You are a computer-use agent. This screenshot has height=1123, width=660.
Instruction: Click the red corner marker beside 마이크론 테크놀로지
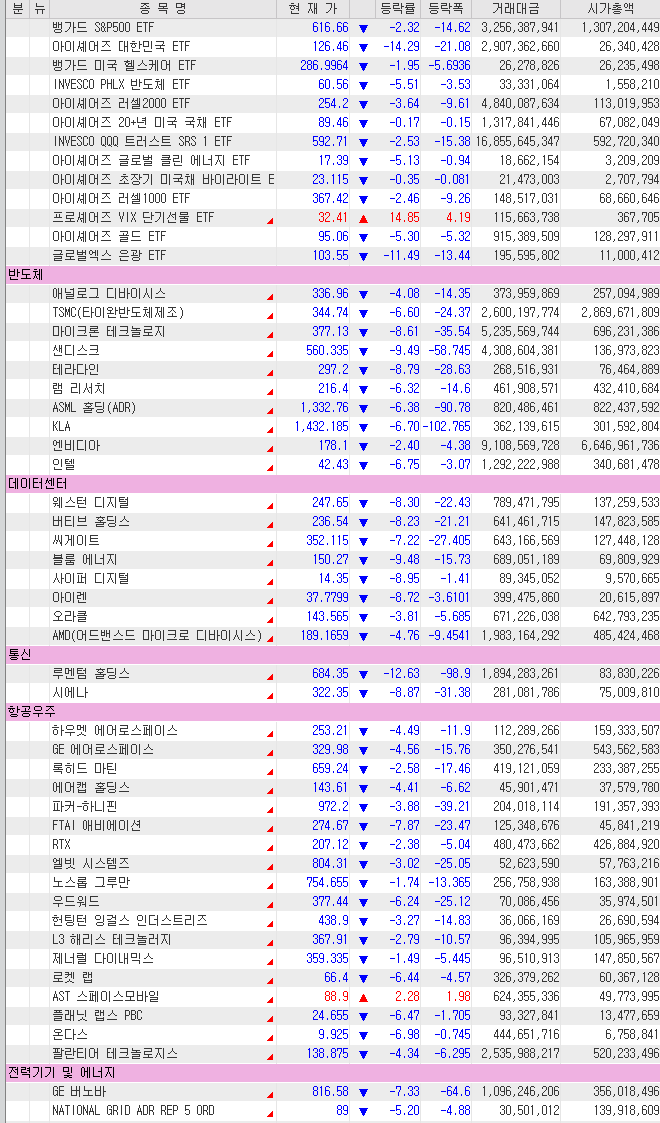270,335
